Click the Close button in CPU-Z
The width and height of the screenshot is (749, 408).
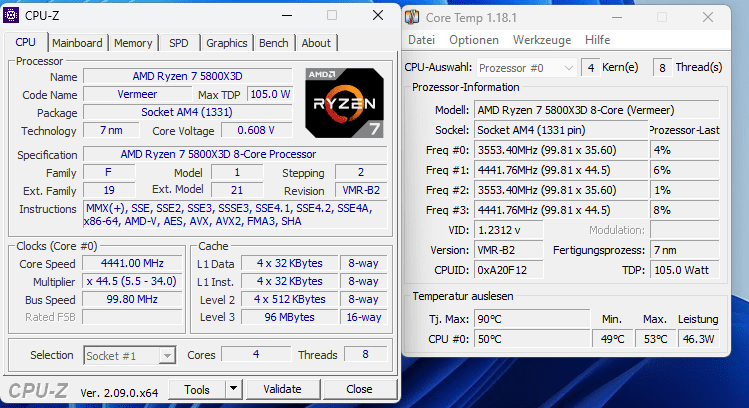click(x=359, y=389)
